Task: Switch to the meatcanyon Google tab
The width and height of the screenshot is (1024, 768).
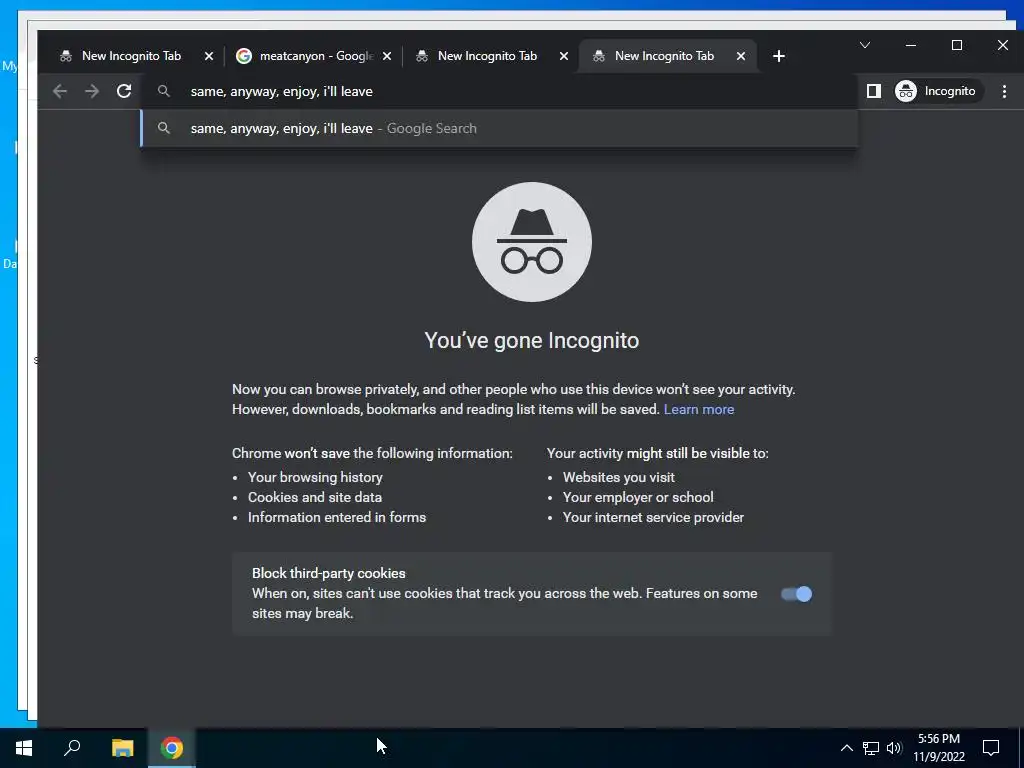Action: click(x=316, y=56)
